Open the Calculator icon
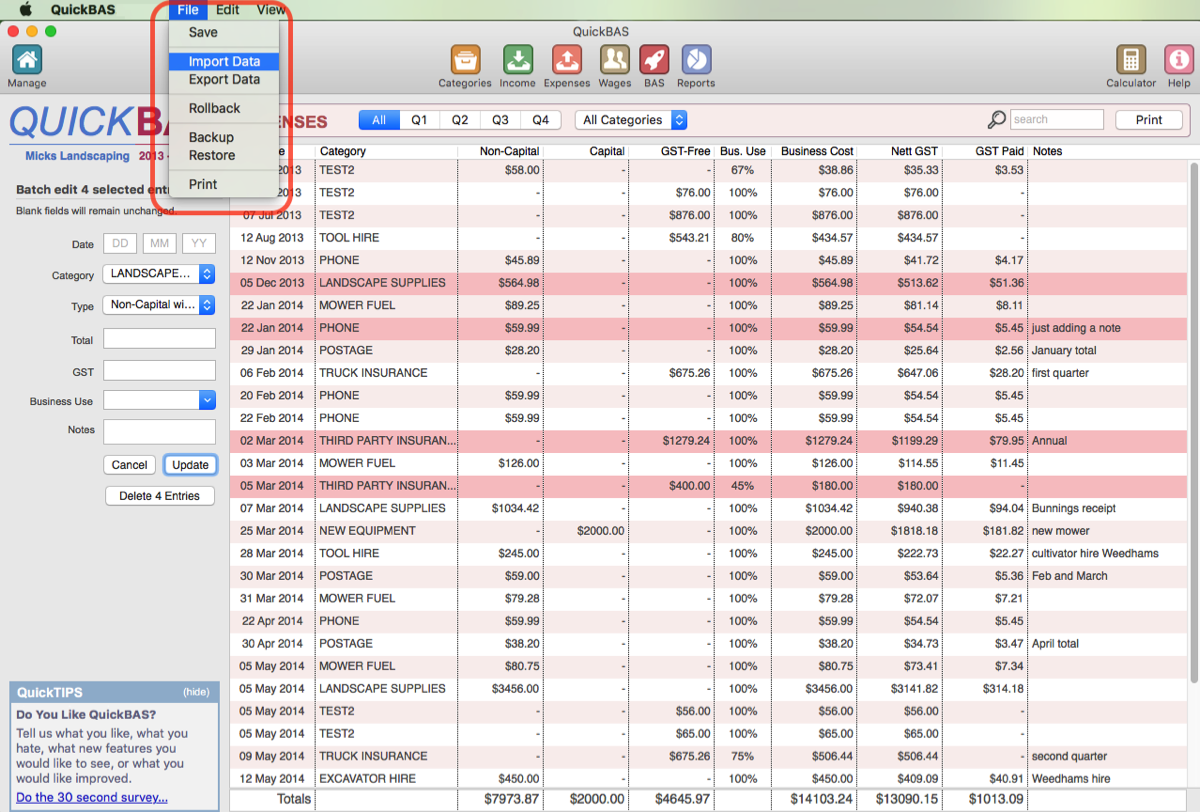The width and height of the screenshot is (1200, 812). [x=1131, y=60]
